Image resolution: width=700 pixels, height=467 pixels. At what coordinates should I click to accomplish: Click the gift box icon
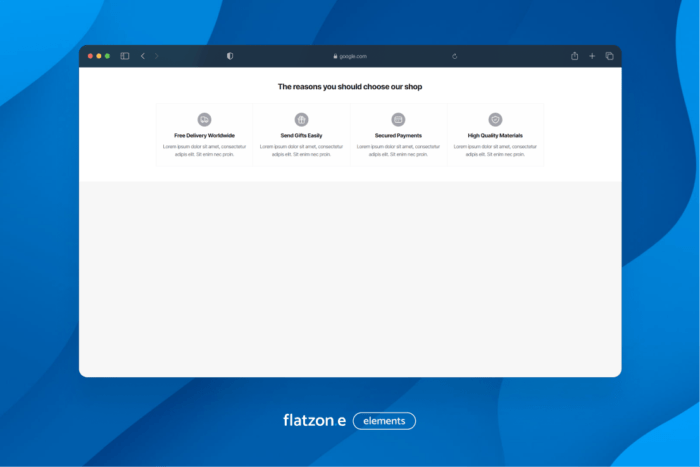tap(301, 119)
